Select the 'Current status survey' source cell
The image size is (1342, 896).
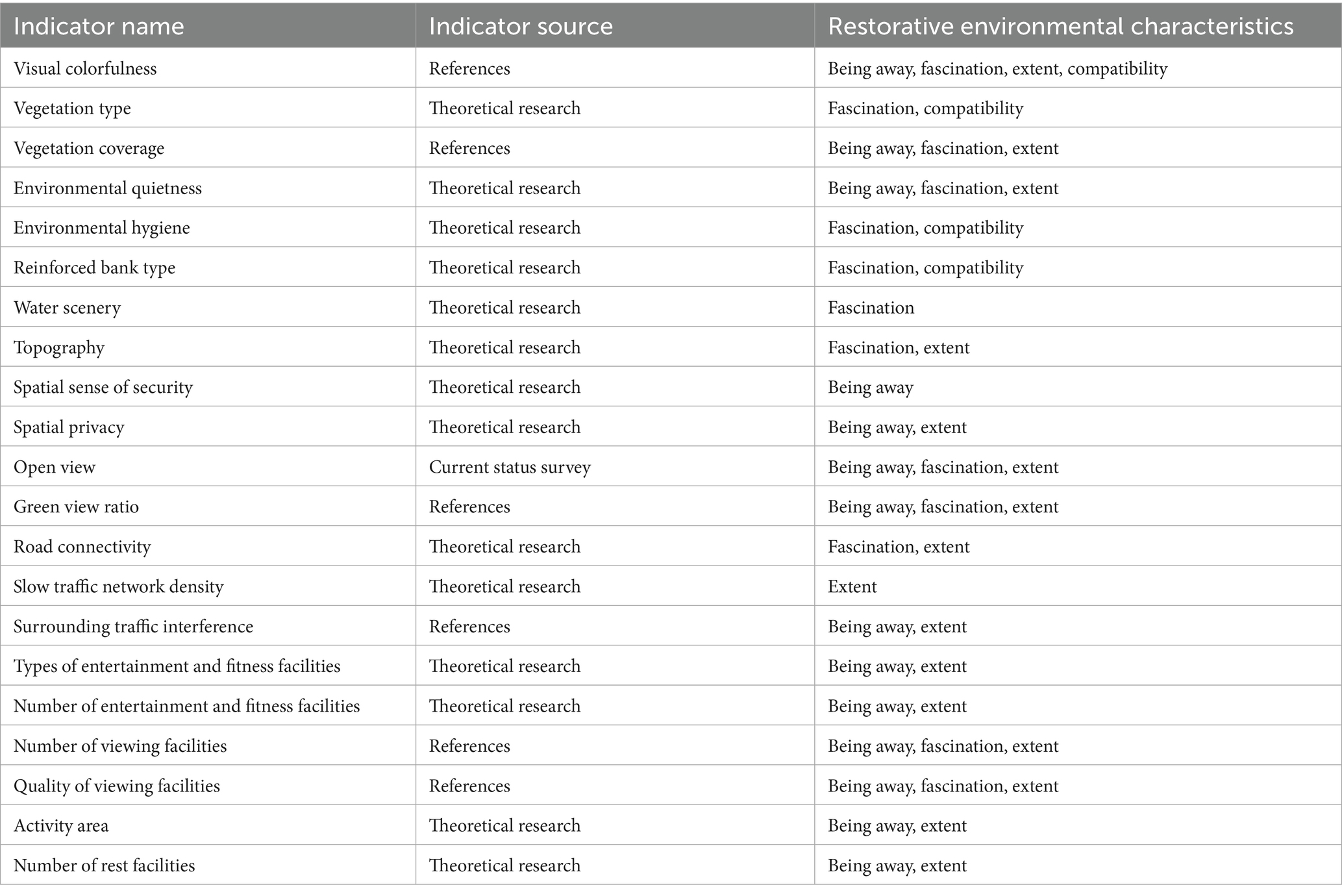point(510,467)
